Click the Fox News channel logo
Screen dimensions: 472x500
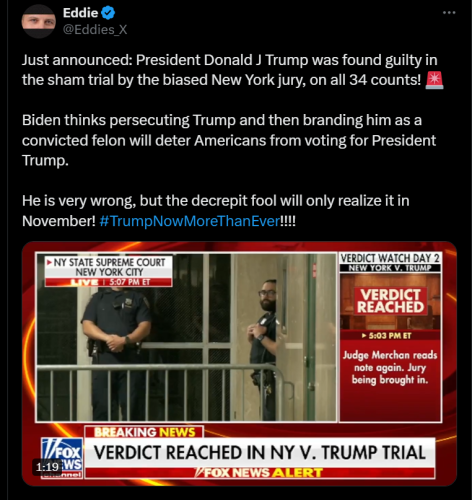coord(62,458)
